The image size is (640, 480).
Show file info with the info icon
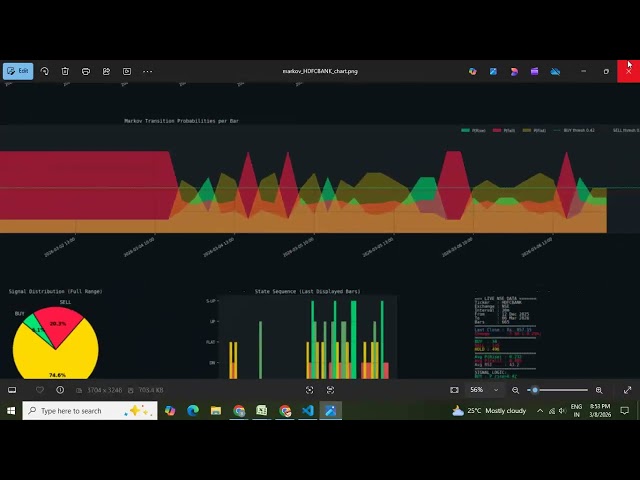click(x=60, y=390)
